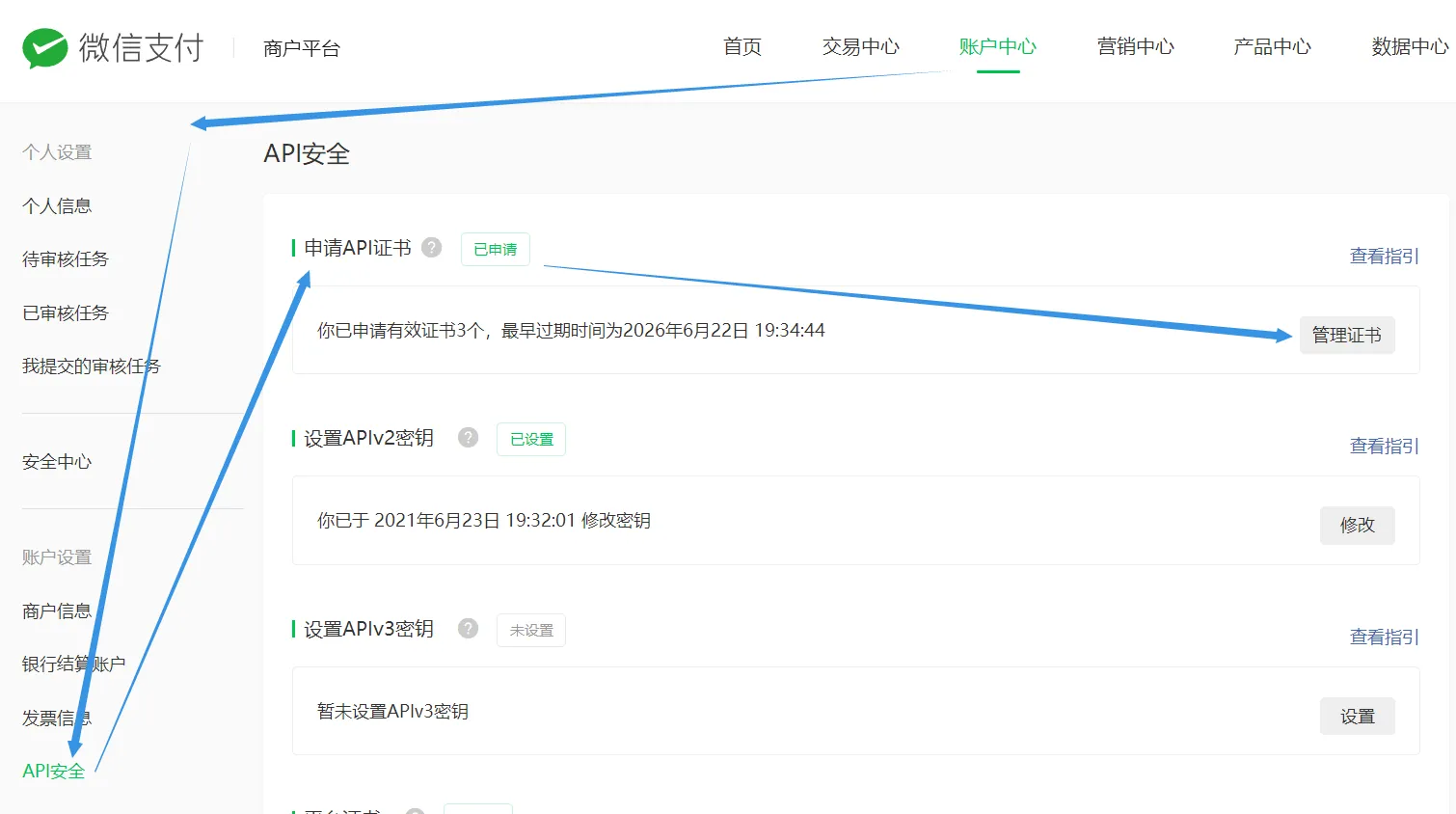Select the 账户中心 tab
This screenshot has height=814, width=1456.
tap(997, 46)
